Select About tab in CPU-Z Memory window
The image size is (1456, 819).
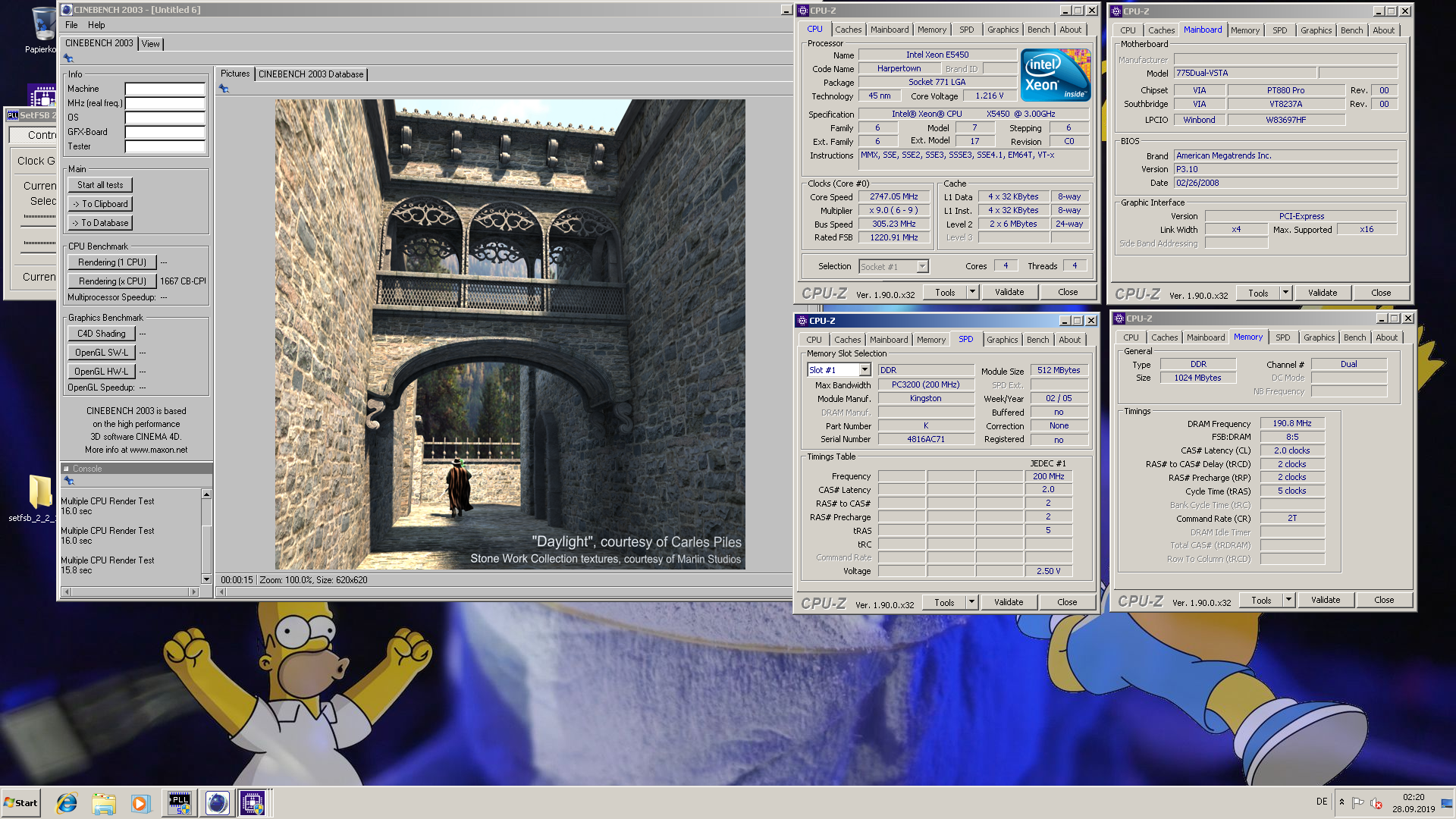(x=1386, y=337)
